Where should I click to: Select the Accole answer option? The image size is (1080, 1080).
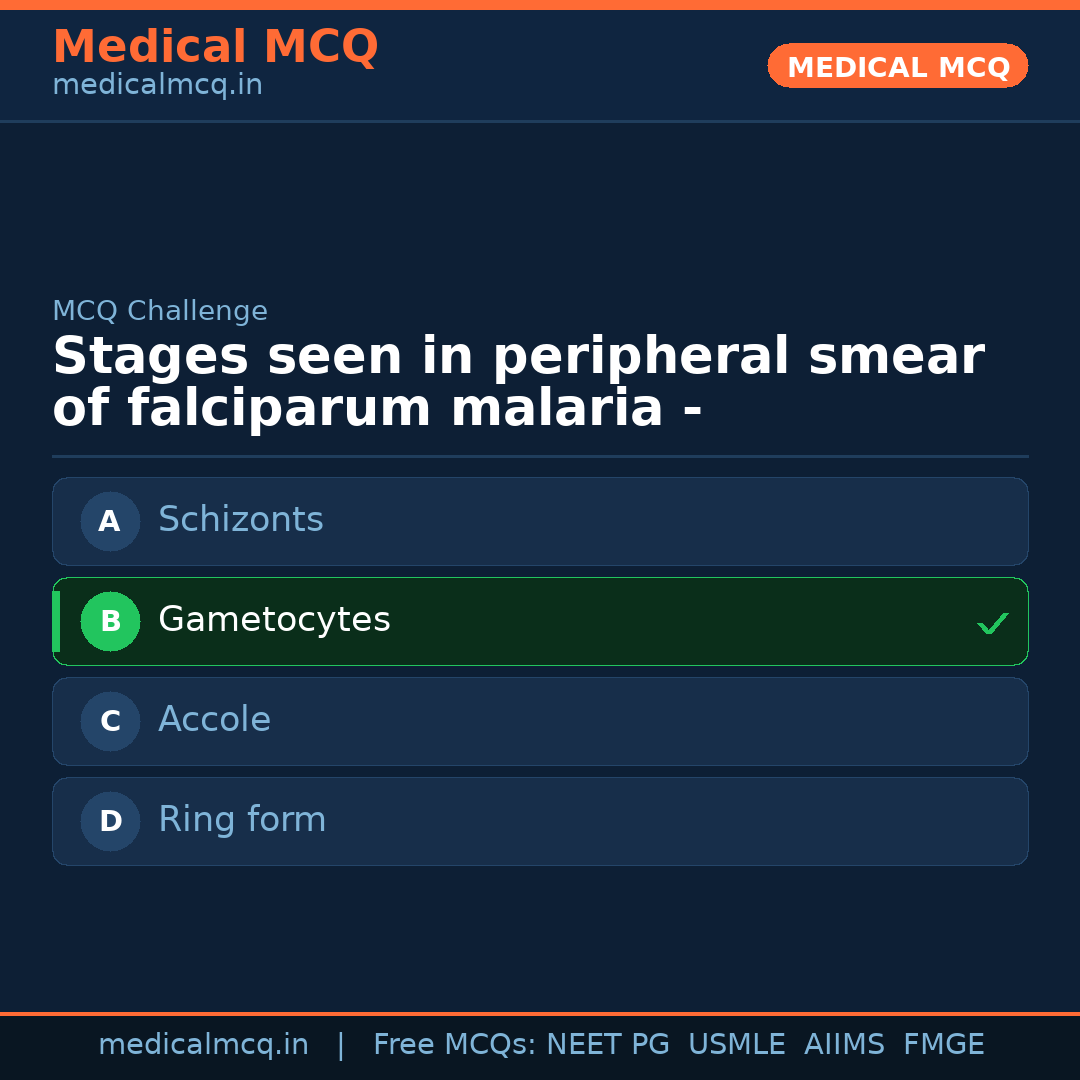540,721
